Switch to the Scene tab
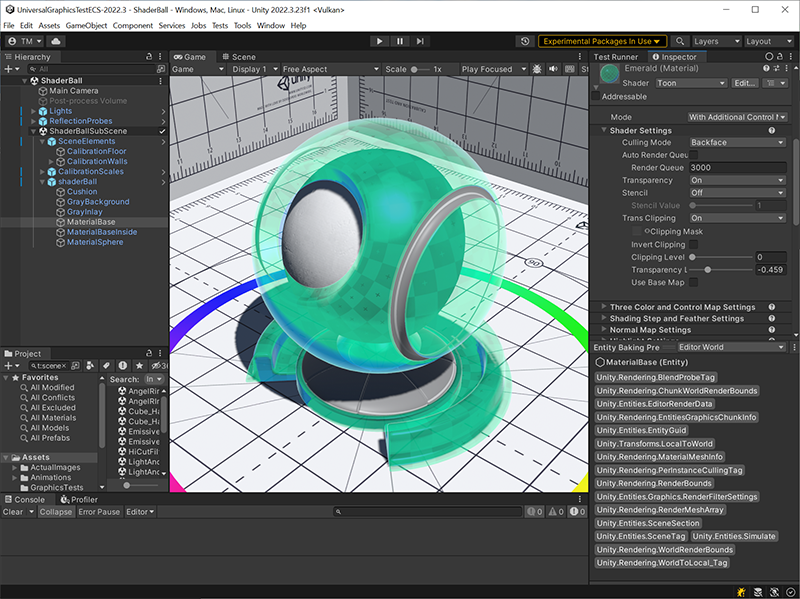This screenshot has width=800, height=599. pyautogui.click(x=238, y=57)
